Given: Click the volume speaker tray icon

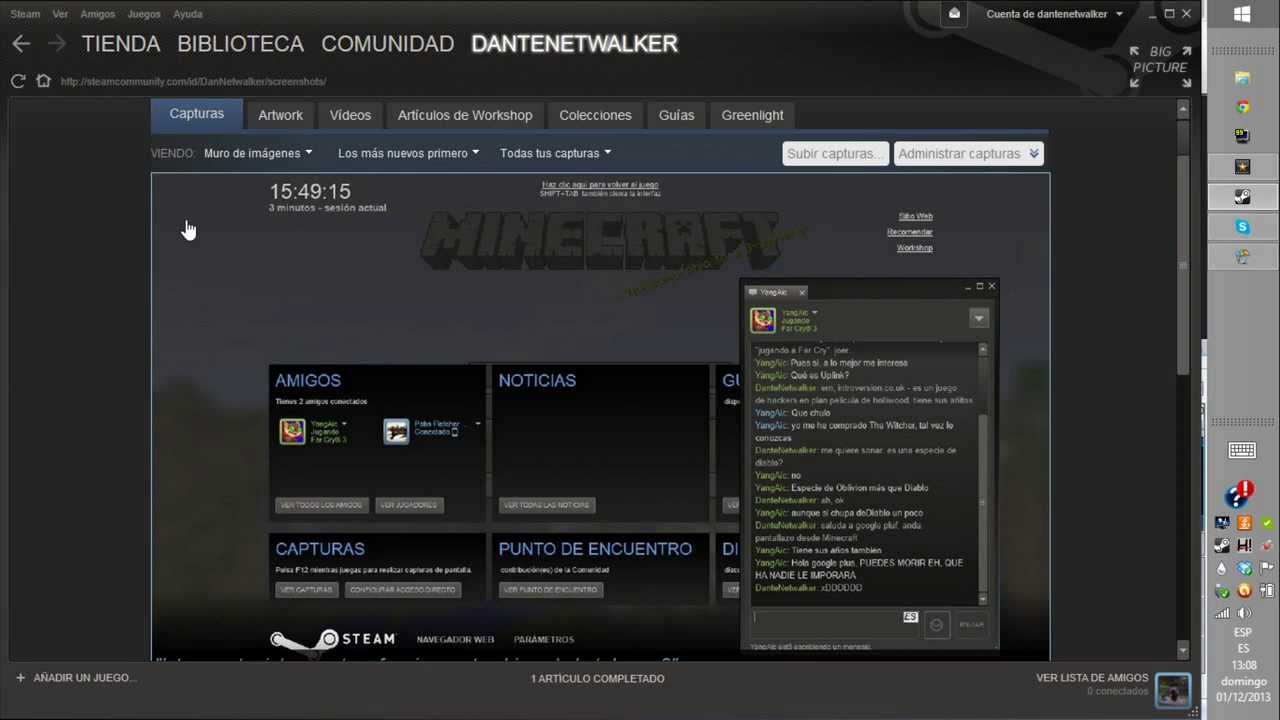Looking at the screenshot, I should (x=1244, y=613).
